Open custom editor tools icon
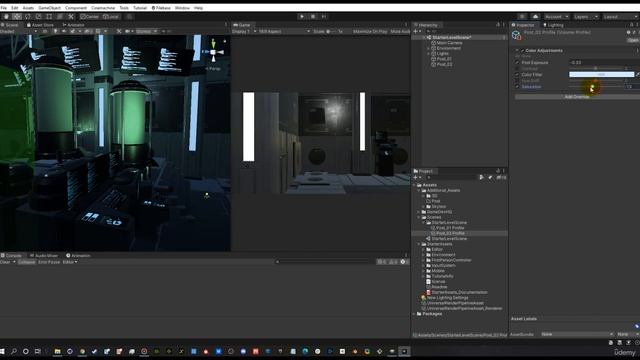This screenshot has height=360, width=640. point(71,17)
